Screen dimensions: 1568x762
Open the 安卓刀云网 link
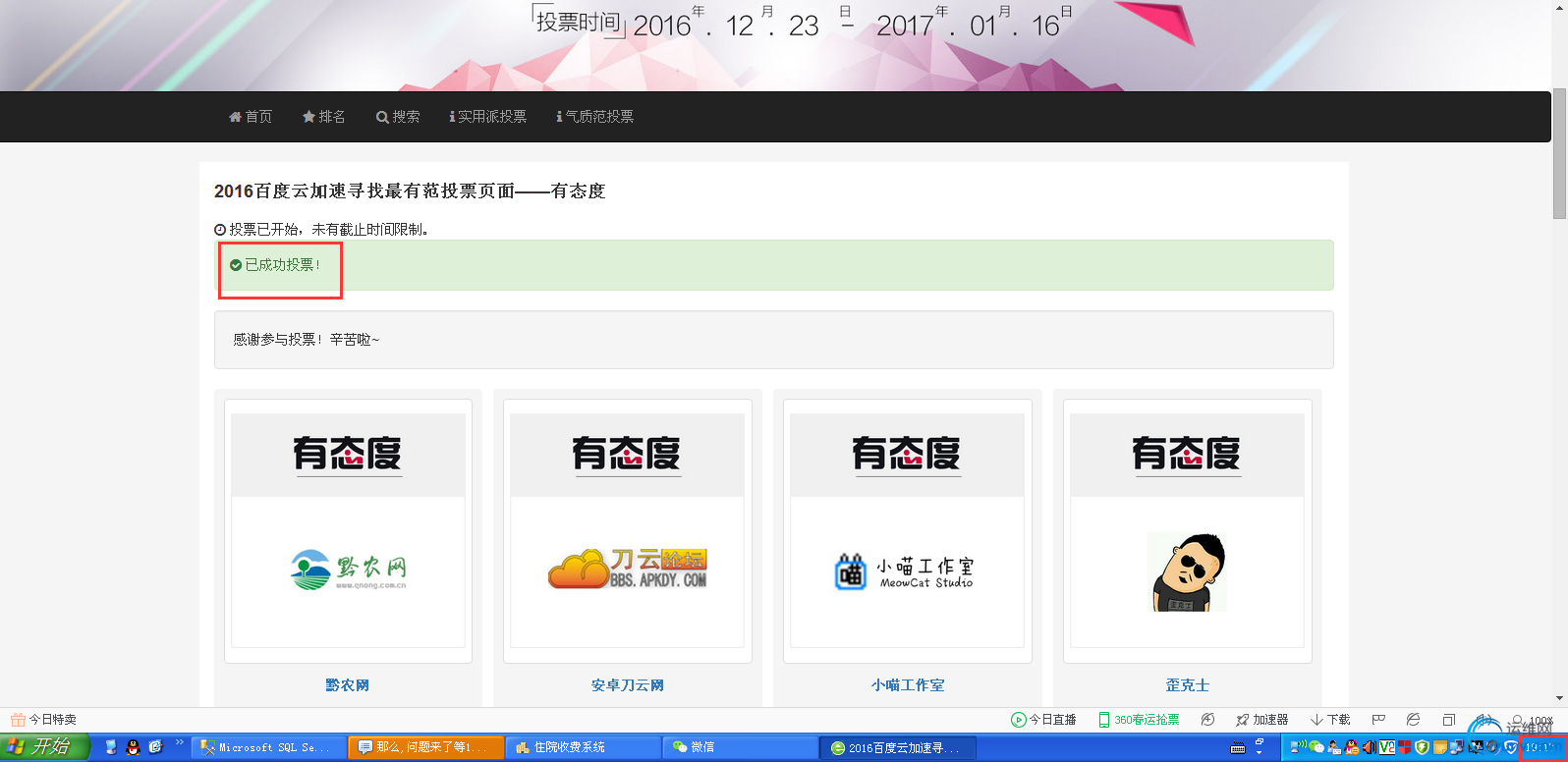click(628, 685)
